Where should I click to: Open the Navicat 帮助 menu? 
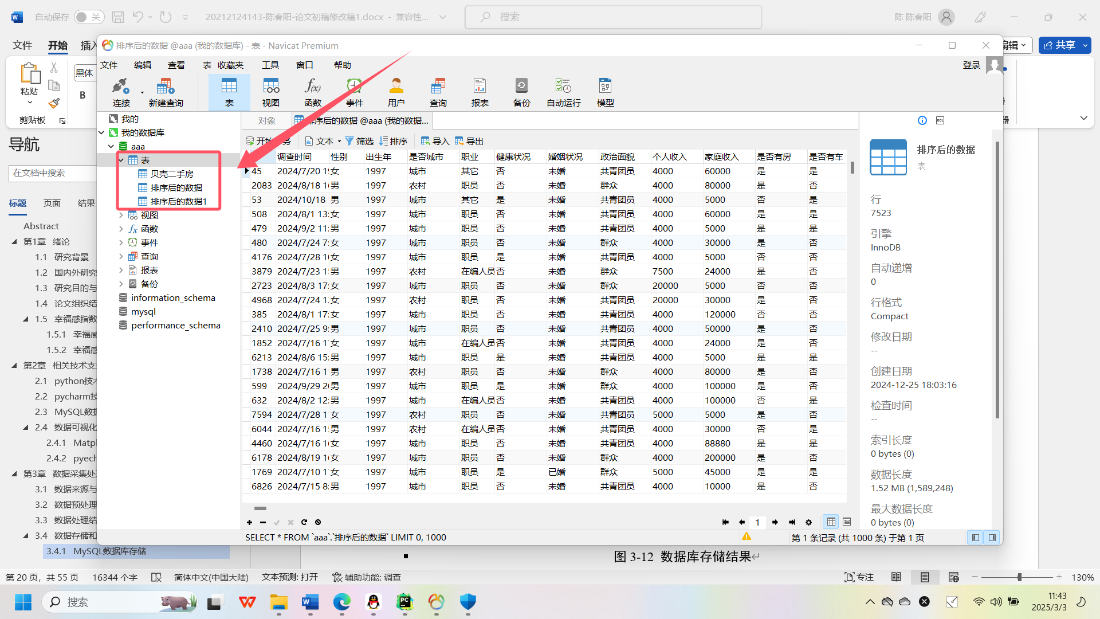tap(342, 65)
